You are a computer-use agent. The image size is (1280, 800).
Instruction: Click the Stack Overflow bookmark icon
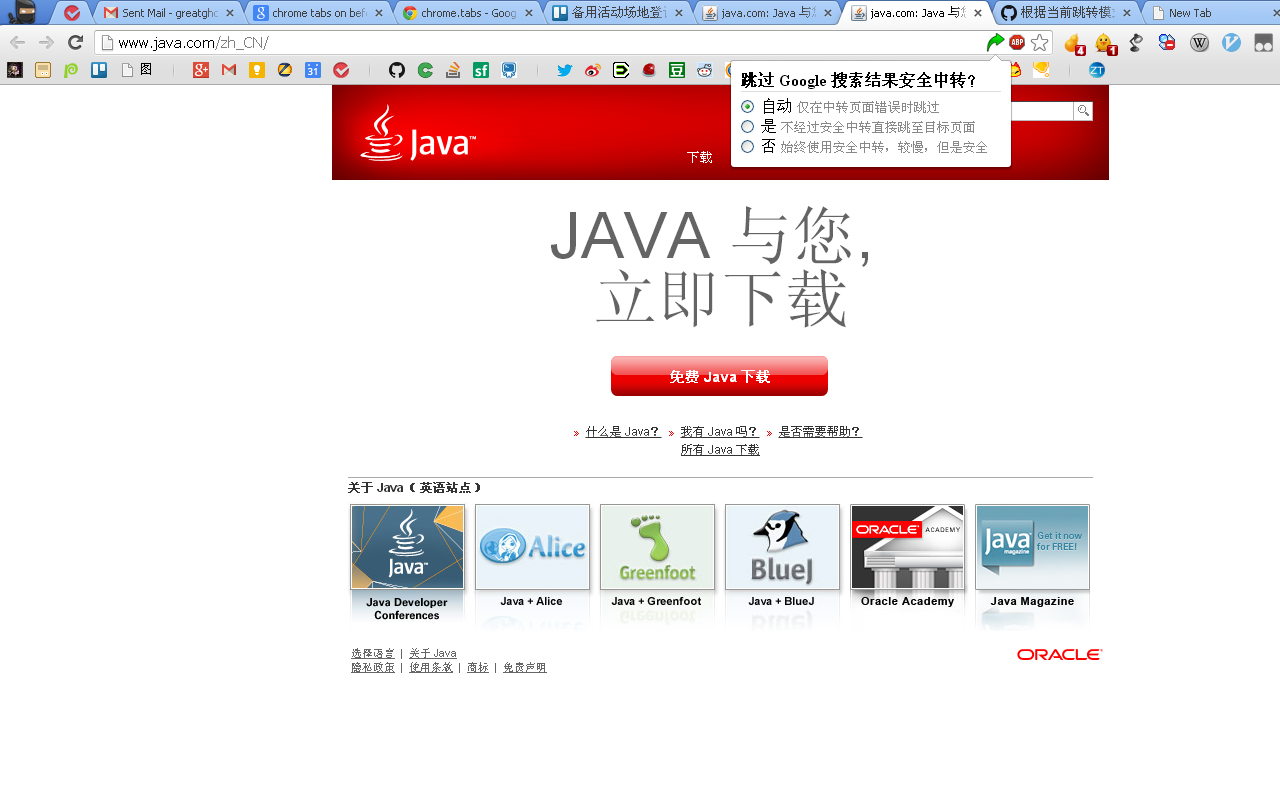tap(453, 70)
